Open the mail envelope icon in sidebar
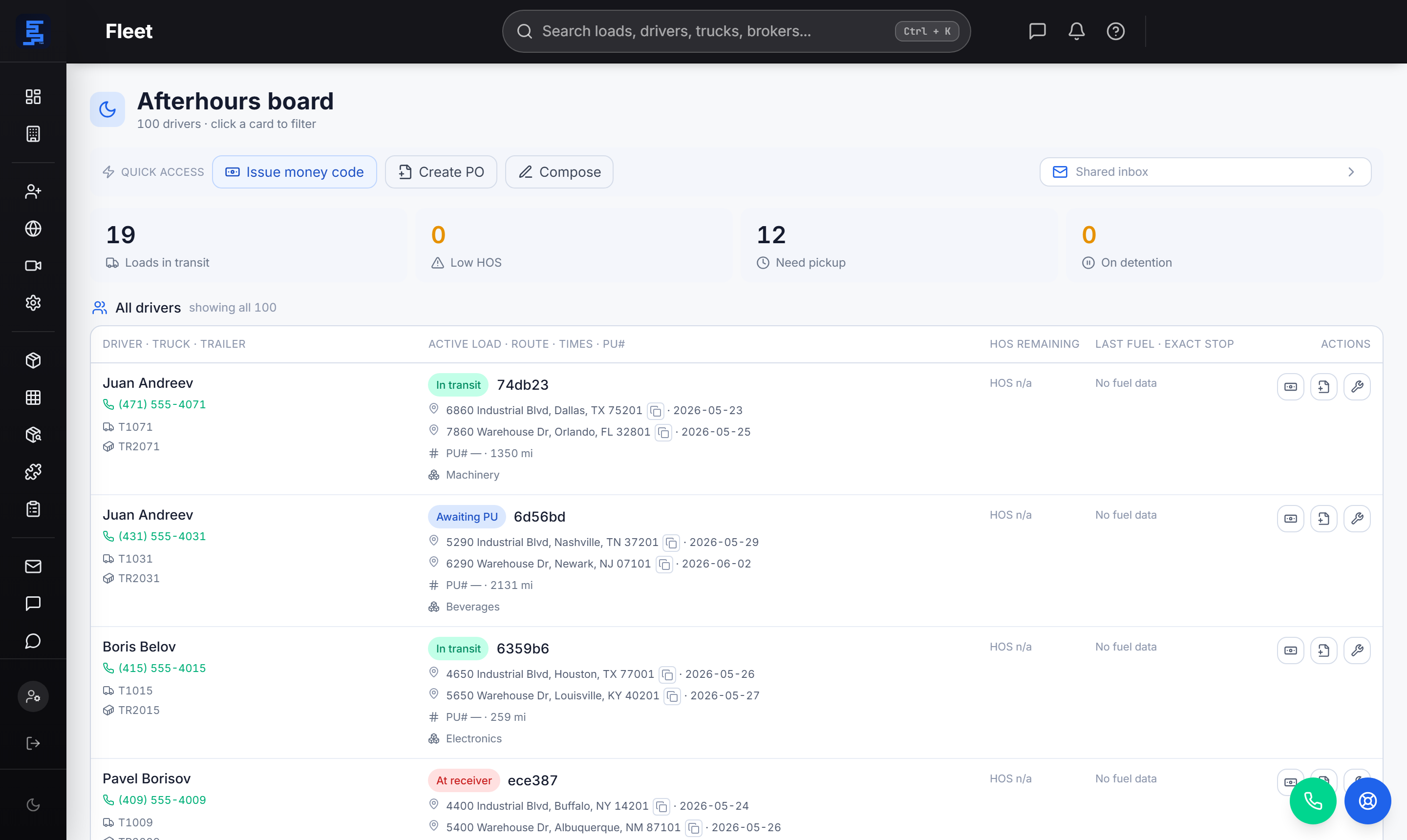 (33, 567)
